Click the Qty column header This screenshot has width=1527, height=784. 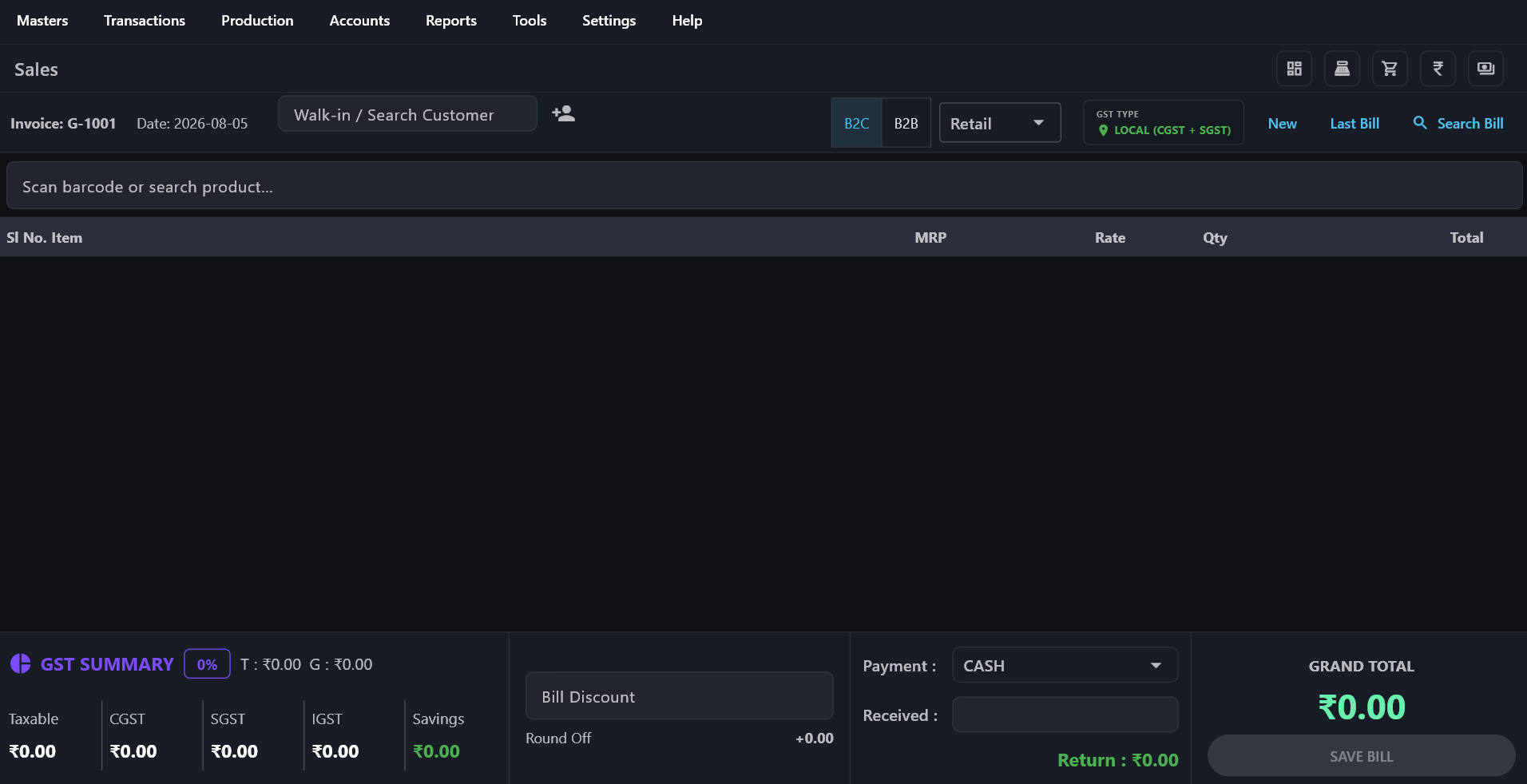point(1215,238)
